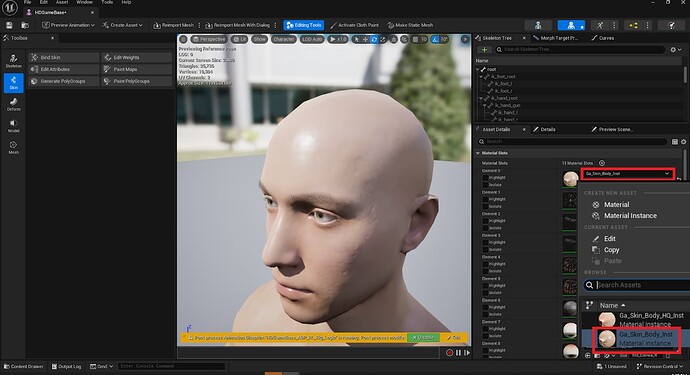
Task: Switch to the Morph Target Previewer tab
Action: tap(556, 38)
